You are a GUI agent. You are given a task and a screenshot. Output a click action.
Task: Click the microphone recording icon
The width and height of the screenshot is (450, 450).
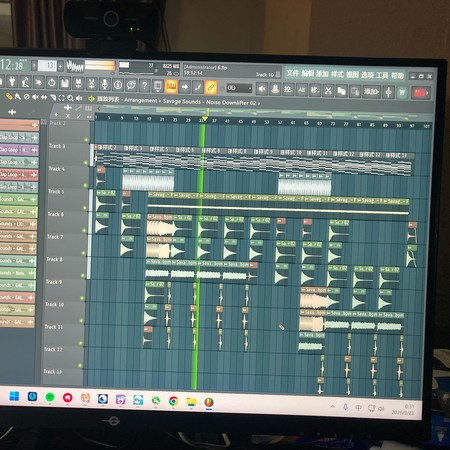click(x=105, y=85)
